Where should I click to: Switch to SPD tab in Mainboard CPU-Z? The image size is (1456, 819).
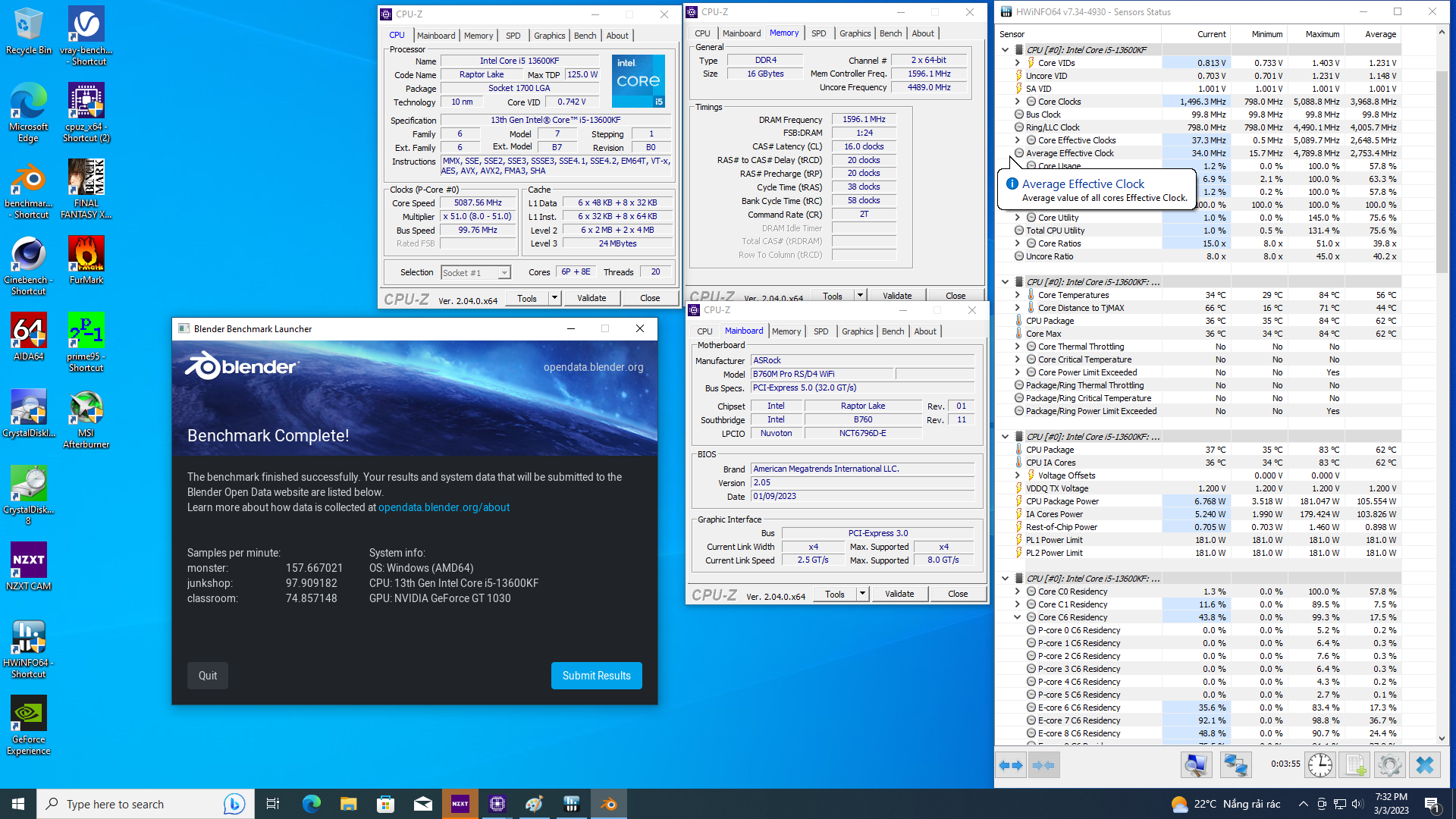(x=821, y=331)
